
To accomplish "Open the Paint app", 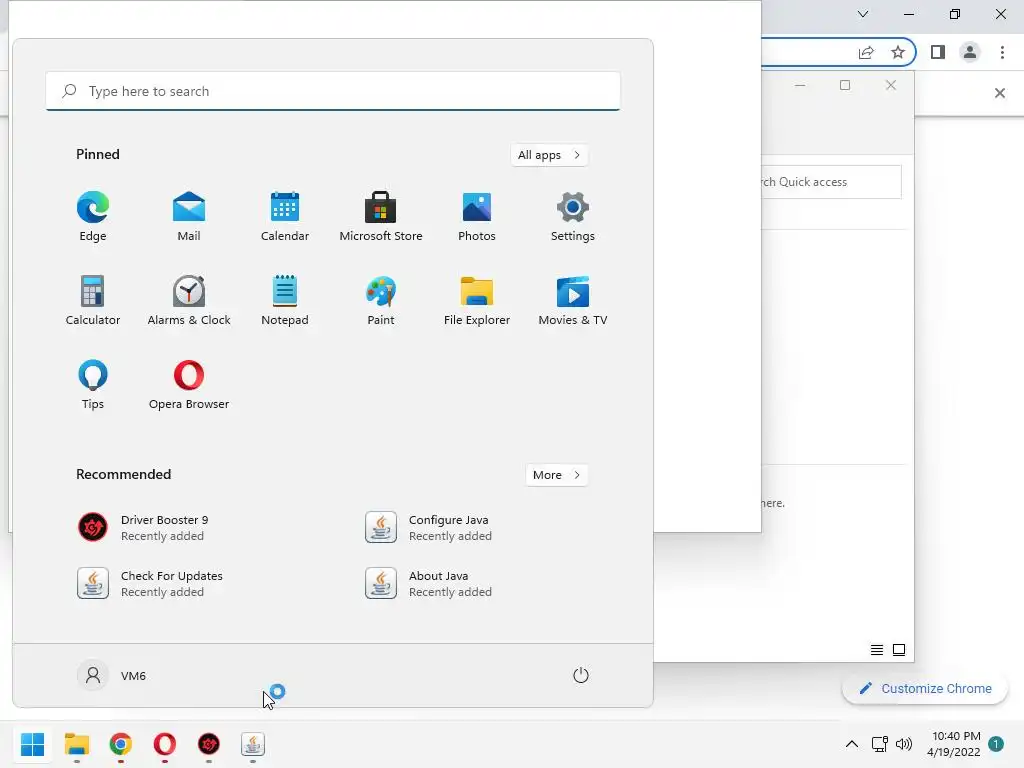I will click(x=381, y=300).
